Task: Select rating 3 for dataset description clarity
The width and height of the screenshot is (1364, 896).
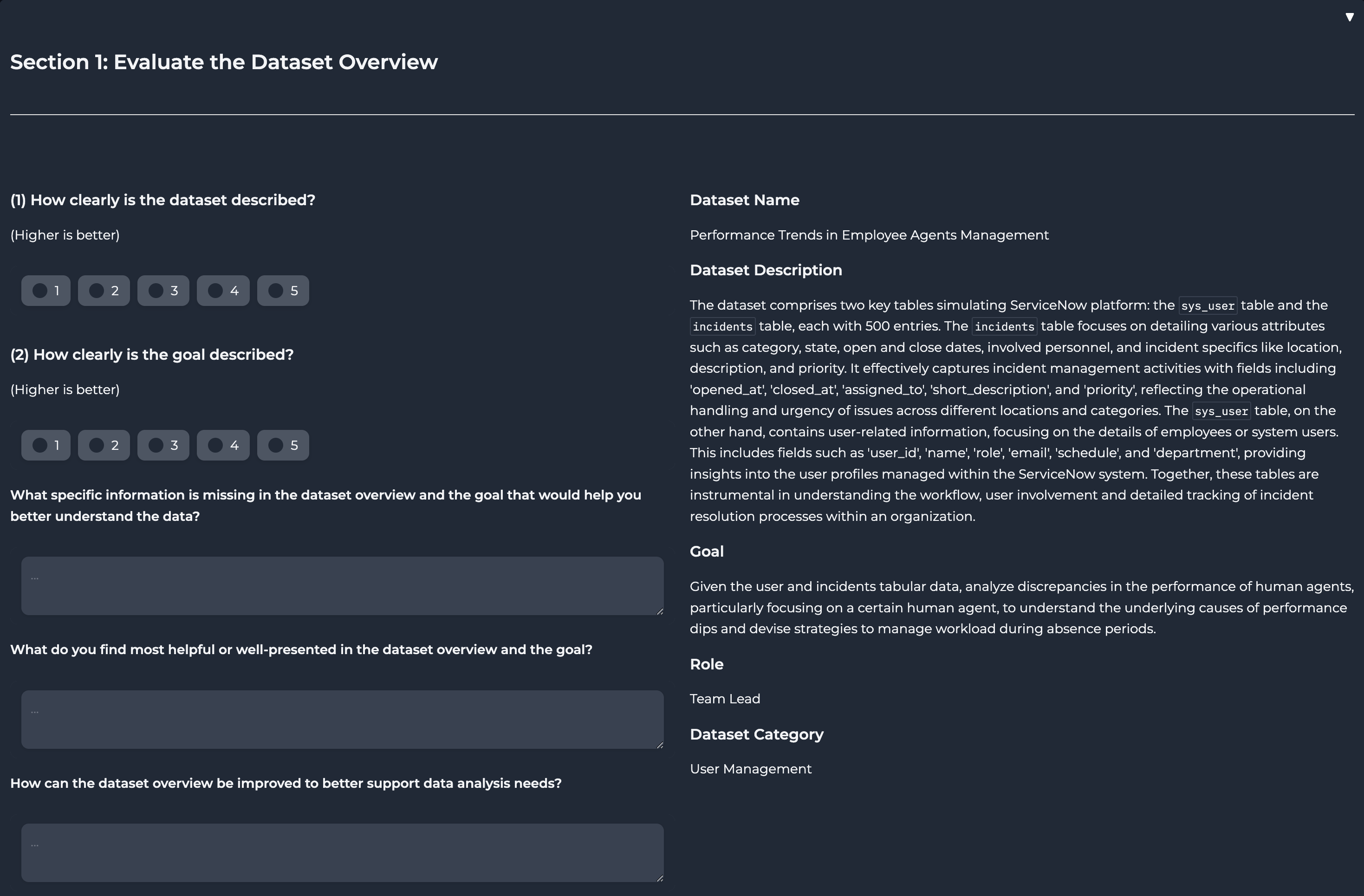Action: [x=156, y=291]
